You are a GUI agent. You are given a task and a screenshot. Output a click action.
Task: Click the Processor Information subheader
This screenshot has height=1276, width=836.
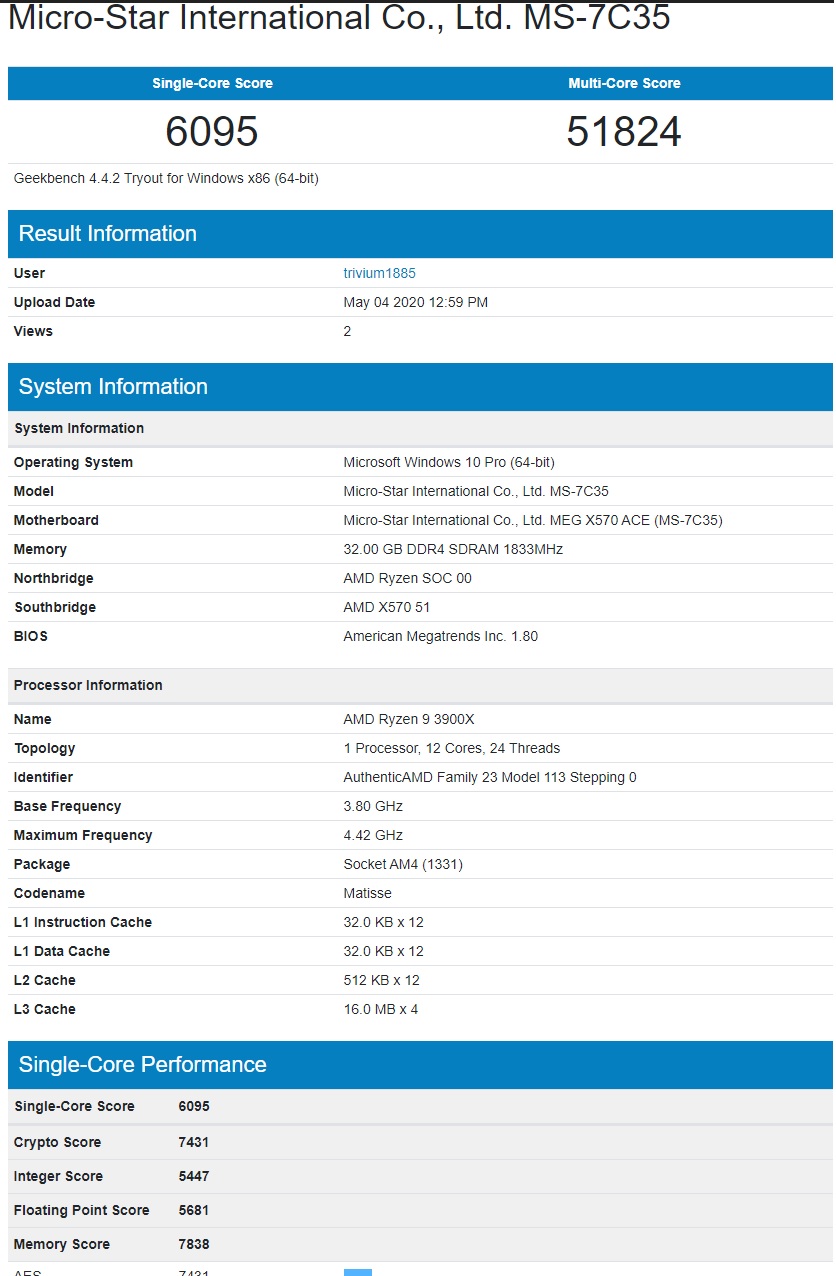[x=420, y=685]
